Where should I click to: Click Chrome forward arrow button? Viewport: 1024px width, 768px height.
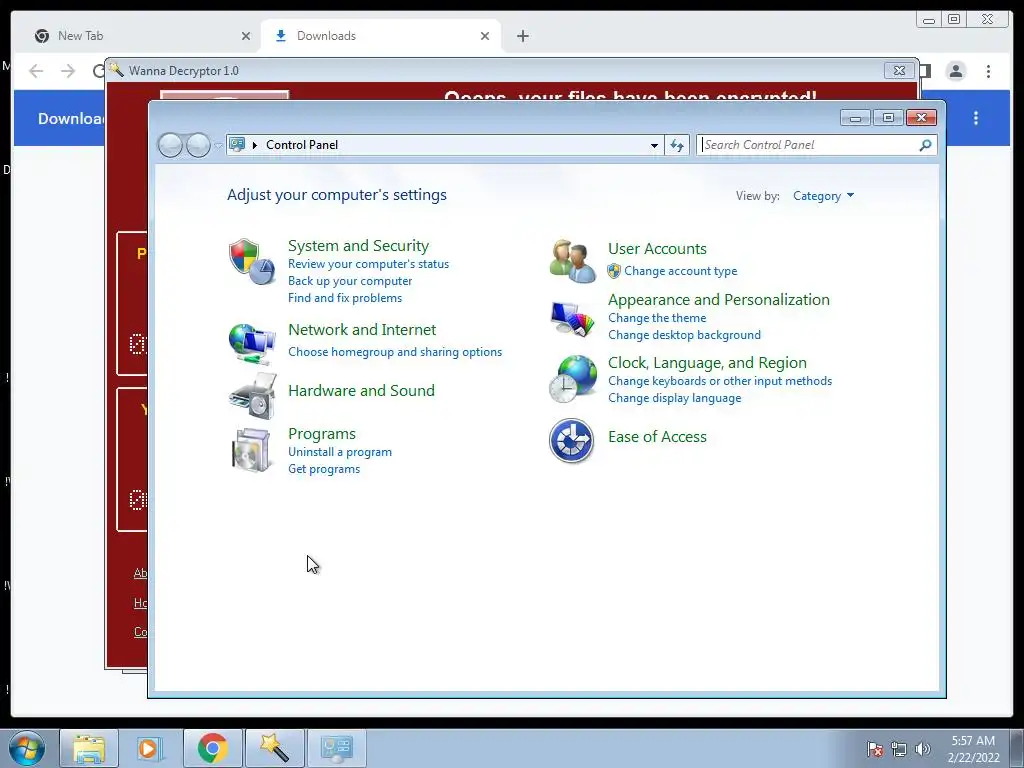tap(68, 71)
